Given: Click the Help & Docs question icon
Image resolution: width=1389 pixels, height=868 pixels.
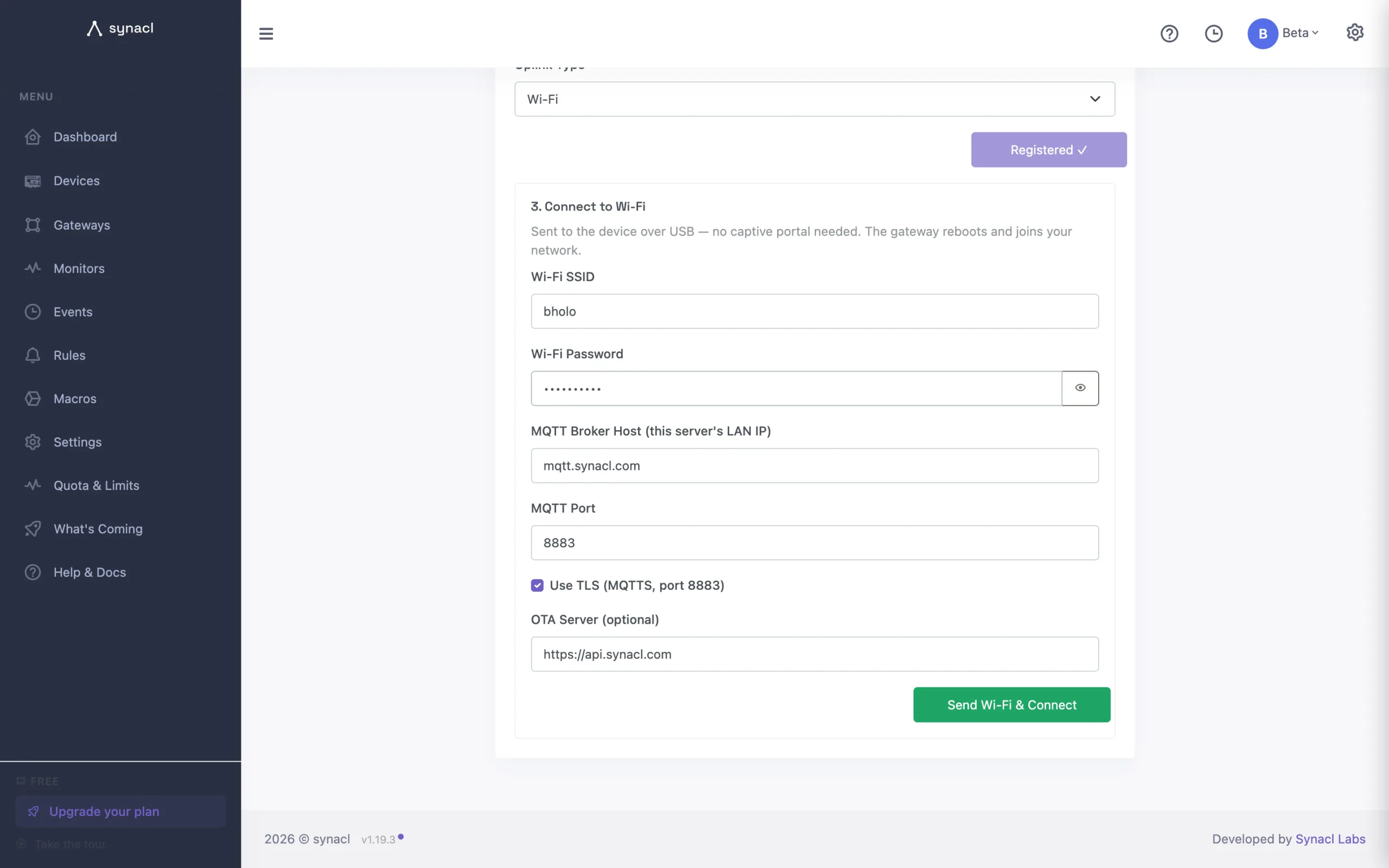Looking at the screenshot, I should point(33,572).
